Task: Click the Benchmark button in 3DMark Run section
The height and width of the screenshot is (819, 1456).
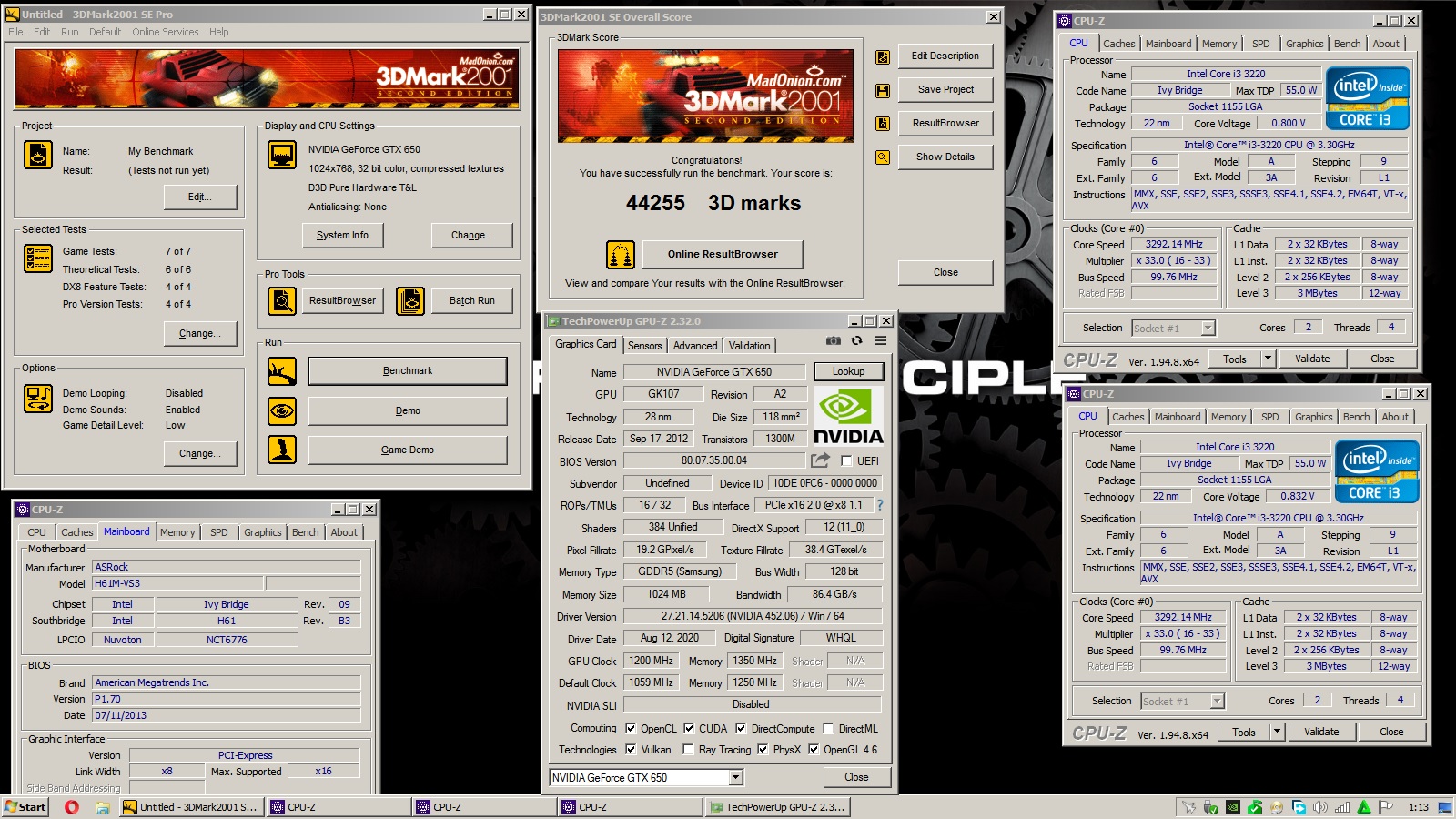Action: [x=408, y=371]
